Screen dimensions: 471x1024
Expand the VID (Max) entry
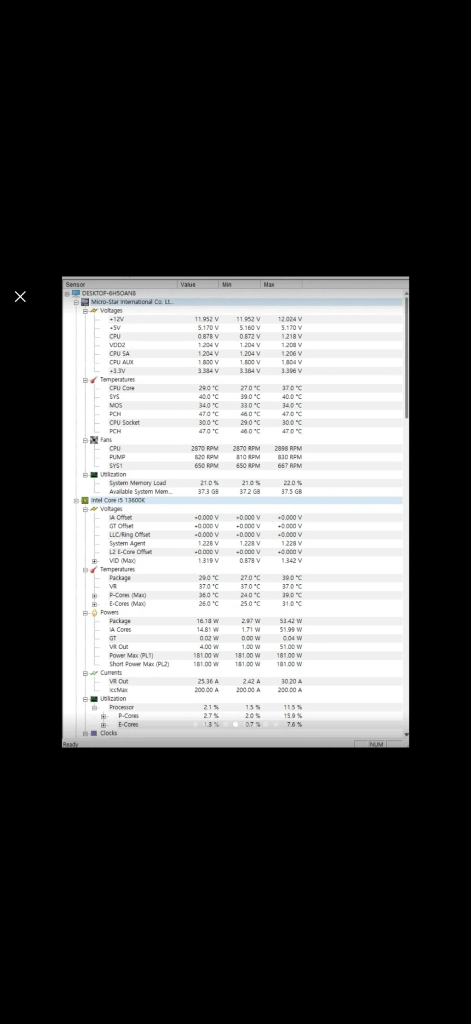tap(95, 561)
